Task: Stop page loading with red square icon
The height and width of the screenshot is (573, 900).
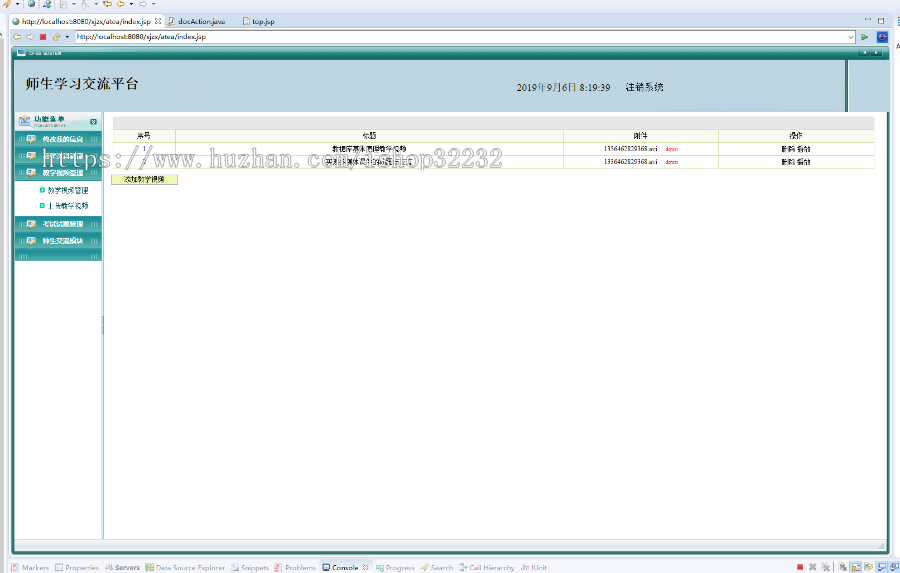Action: tap(43, 37)
